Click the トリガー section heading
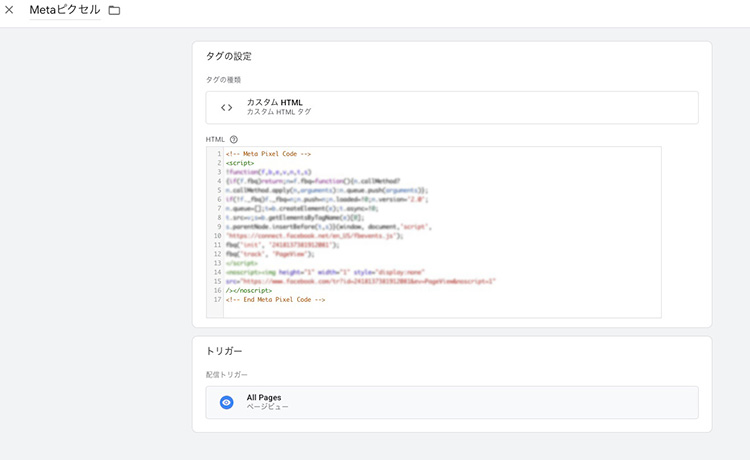The width and height of the screenshot is (750, 460). (x=224, y=351)
